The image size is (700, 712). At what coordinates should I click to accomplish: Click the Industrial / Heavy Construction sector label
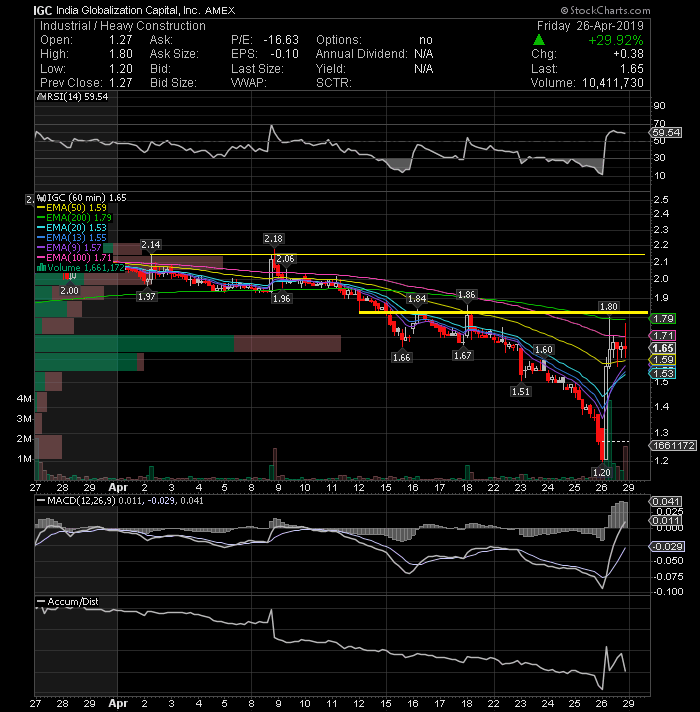click(x=123, y=26)
